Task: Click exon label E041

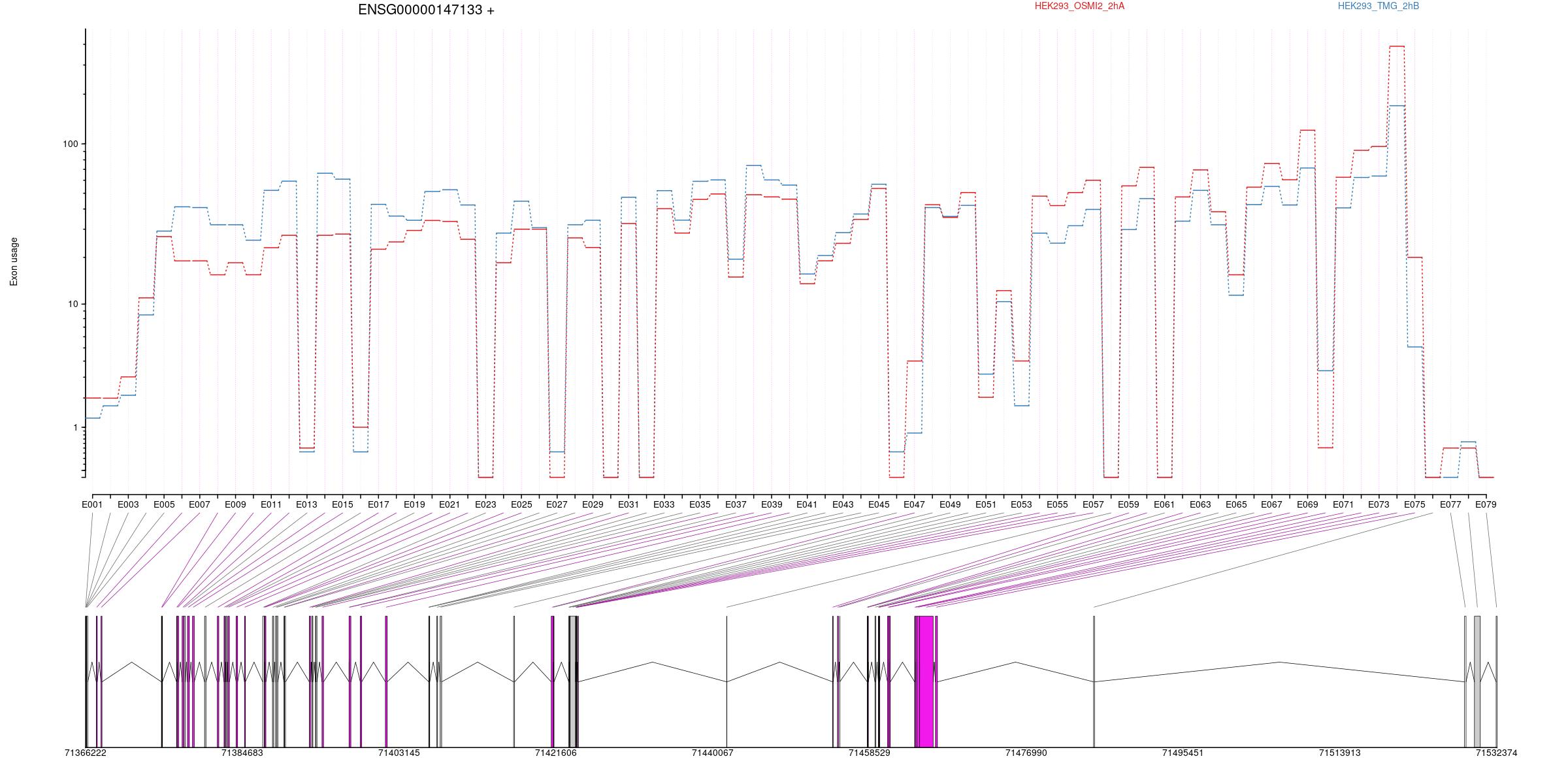Action: (x=807, y=504)
